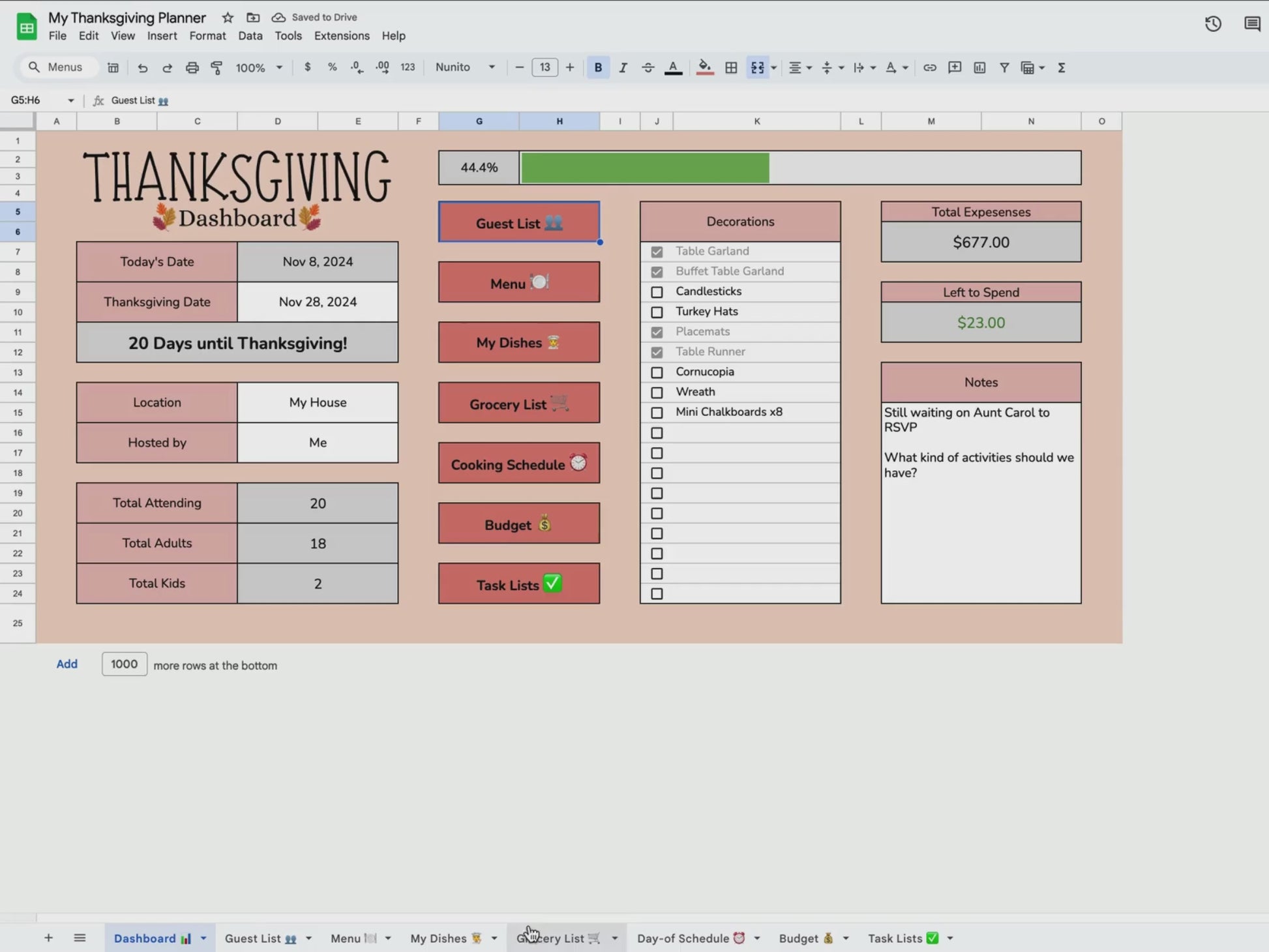Open the borders tool
The width and height of the screenshot is (1269, 952).
click(x=731, y=68)
